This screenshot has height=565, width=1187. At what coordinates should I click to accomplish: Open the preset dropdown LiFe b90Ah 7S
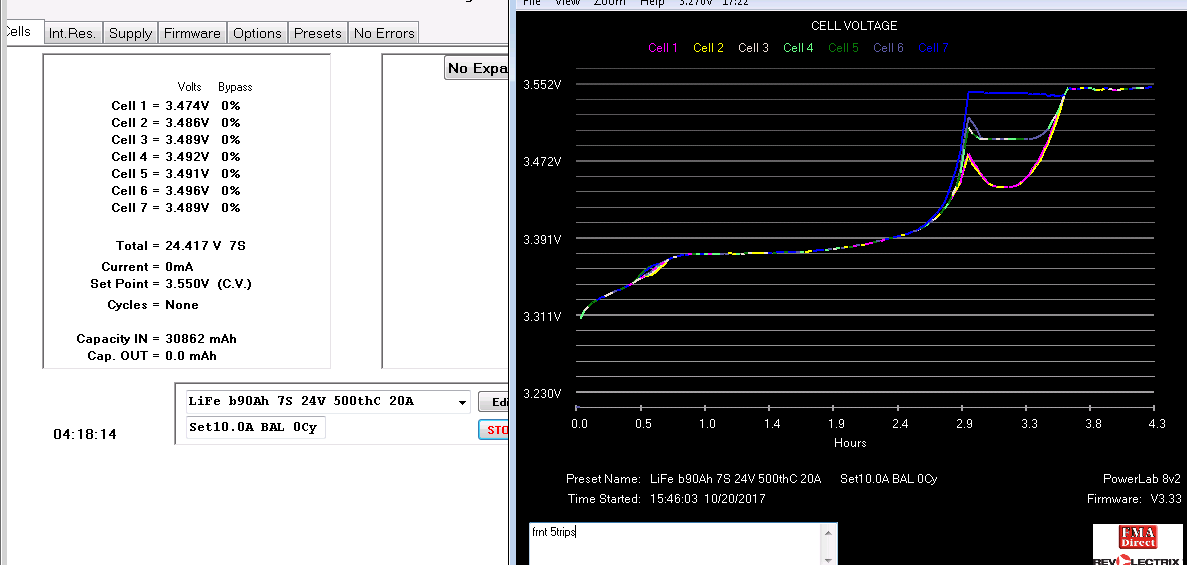[461, 402]
